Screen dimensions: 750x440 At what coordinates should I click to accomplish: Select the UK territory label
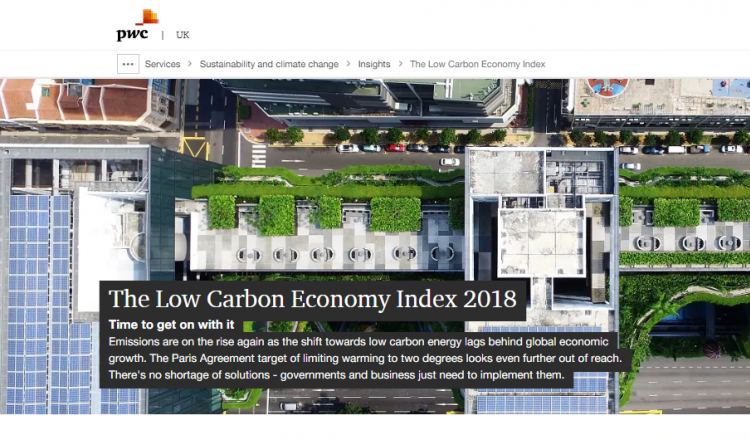[183, 35]
